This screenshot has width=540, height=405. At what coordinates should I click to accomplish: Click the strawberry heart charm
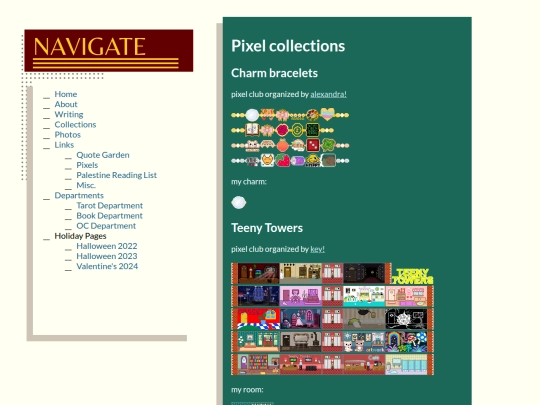[283, 160]
